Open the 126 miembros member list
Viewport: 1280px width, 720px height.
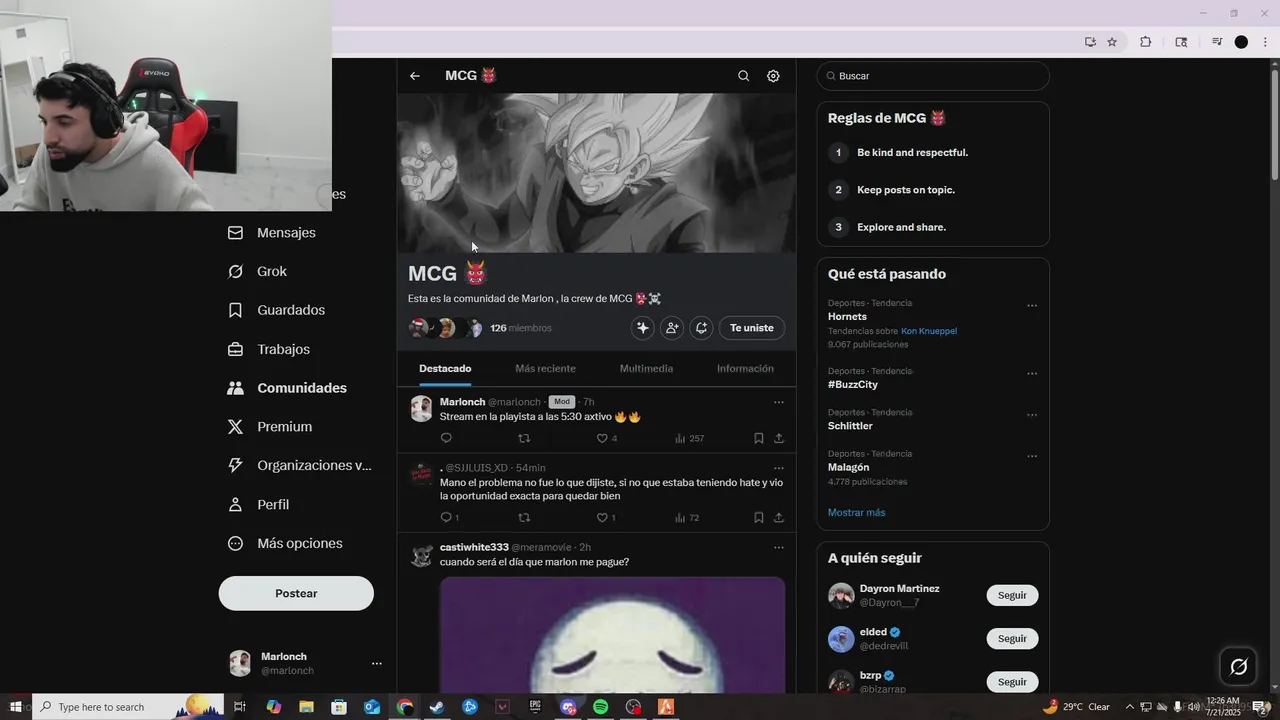[521, 328]
